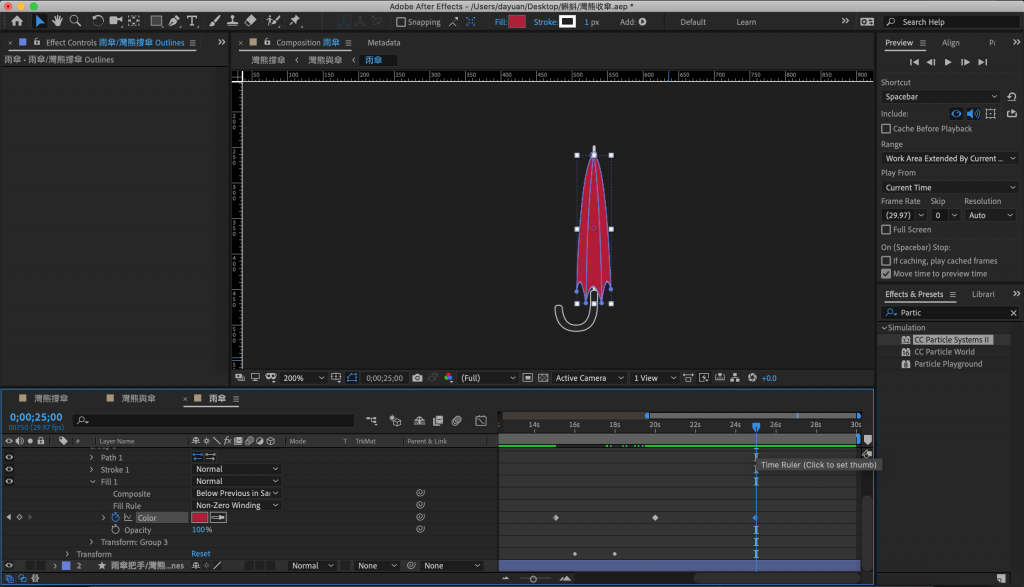This screenshot has height=587, width=1024.
Task: Toggle the transparency grid button
Action: pyautogui.click(x=543, y=378)
